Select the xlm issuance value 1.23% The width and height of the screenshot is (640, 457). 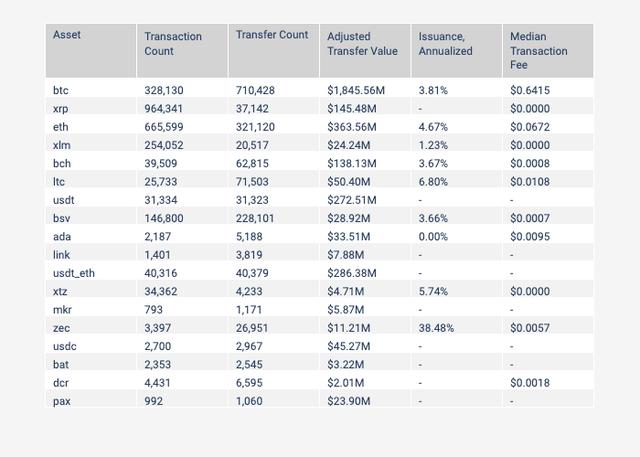click(433, 145)
